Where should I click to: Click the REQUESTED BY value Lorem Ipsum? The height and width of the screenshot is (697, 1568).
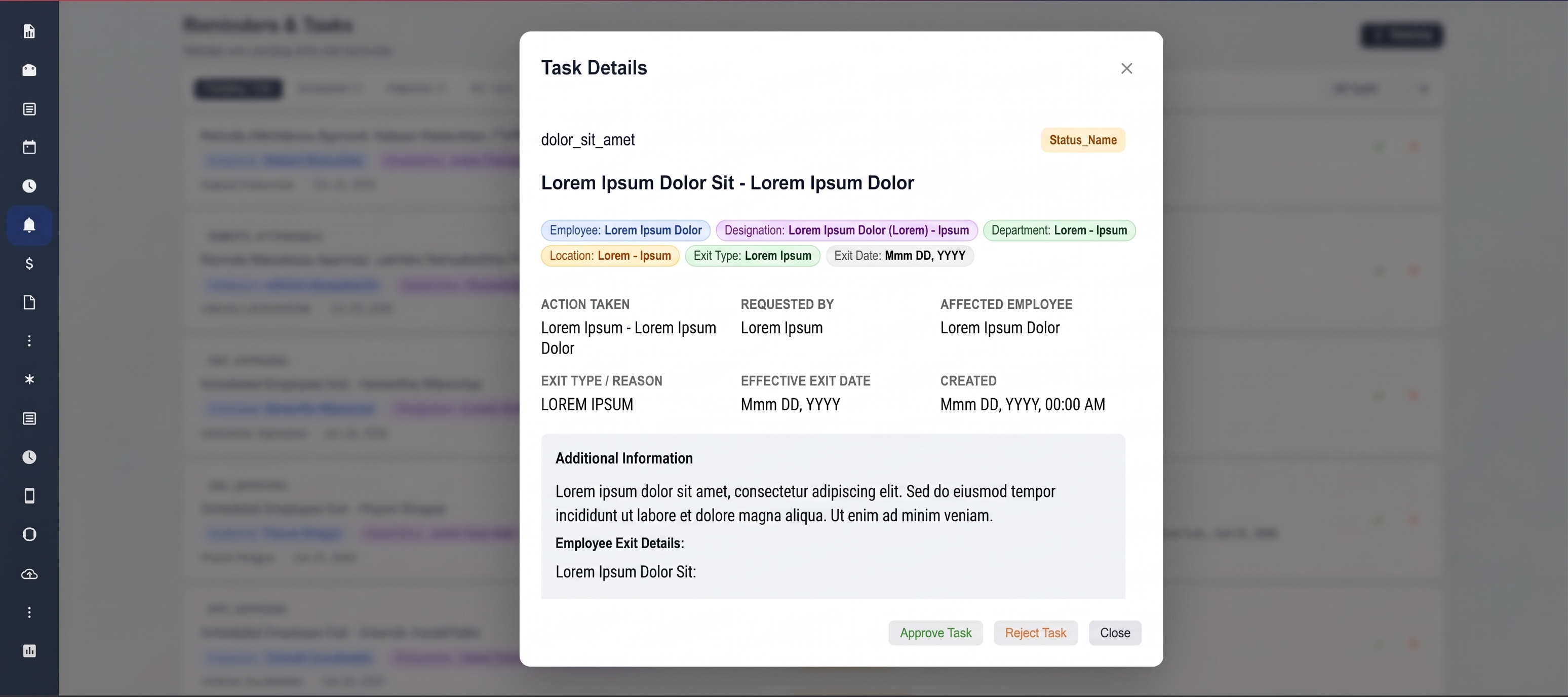pyautogui.click(x=781, y=328)
